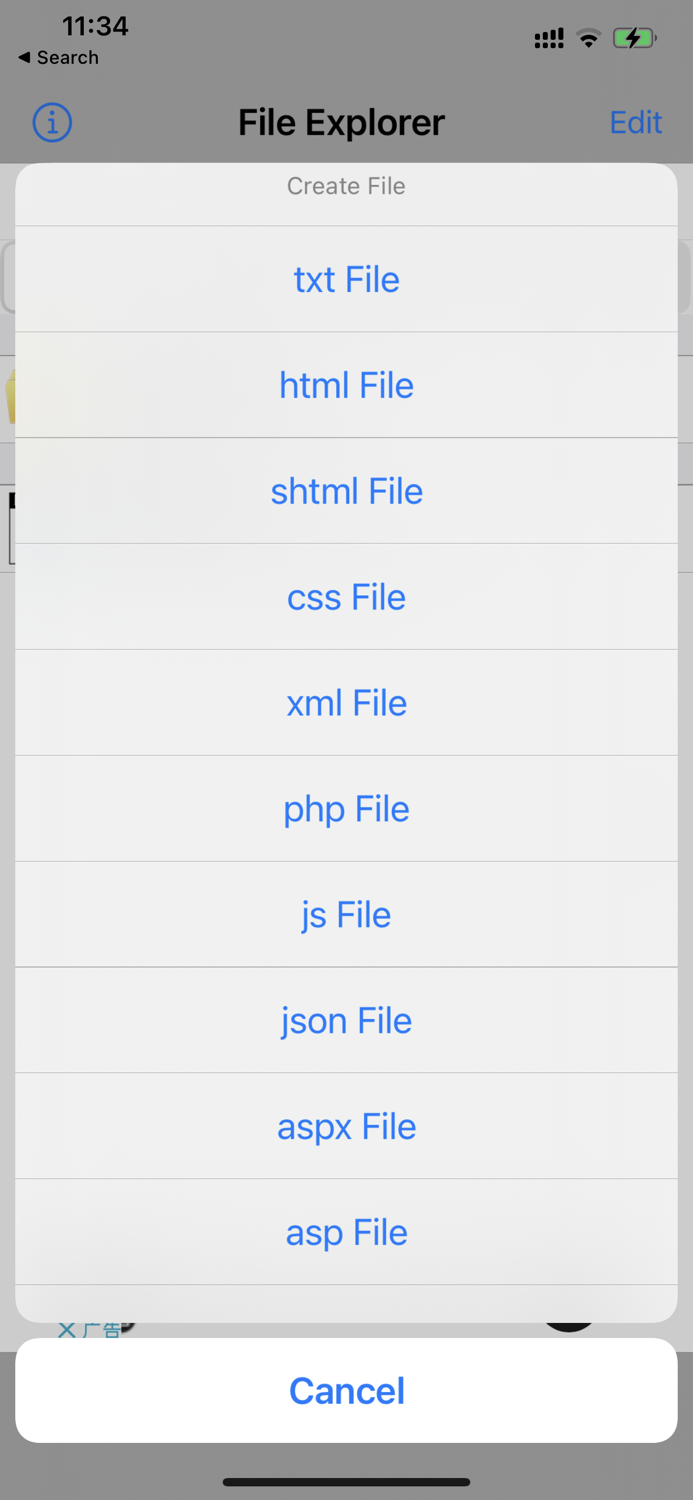Create an html File
This screenshot has height=1500, width=693.
[x=346, y=385]
